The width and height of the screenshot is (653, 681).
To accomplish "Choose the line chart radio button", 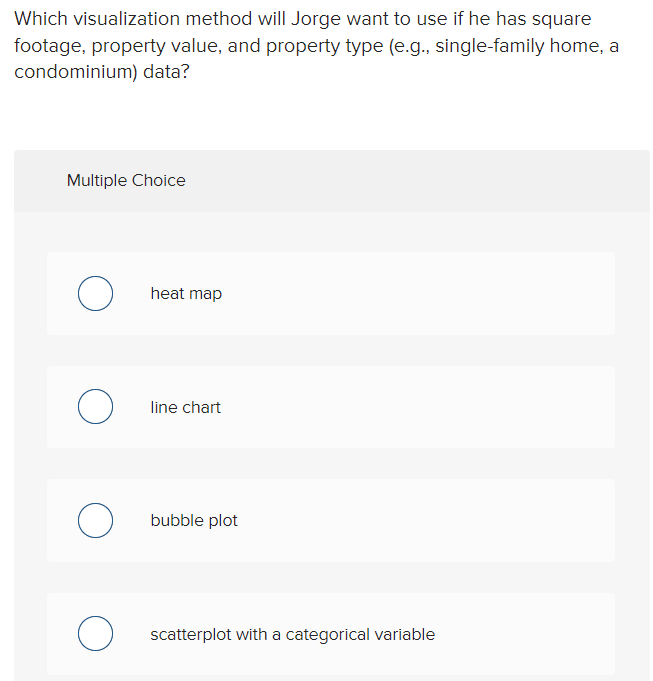I will 96,407.
